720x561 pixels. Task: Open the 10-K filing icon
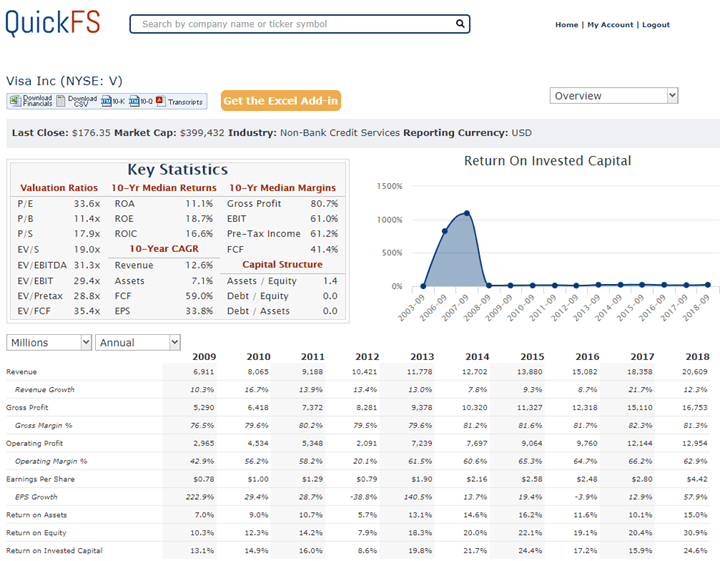pos(106,101)
